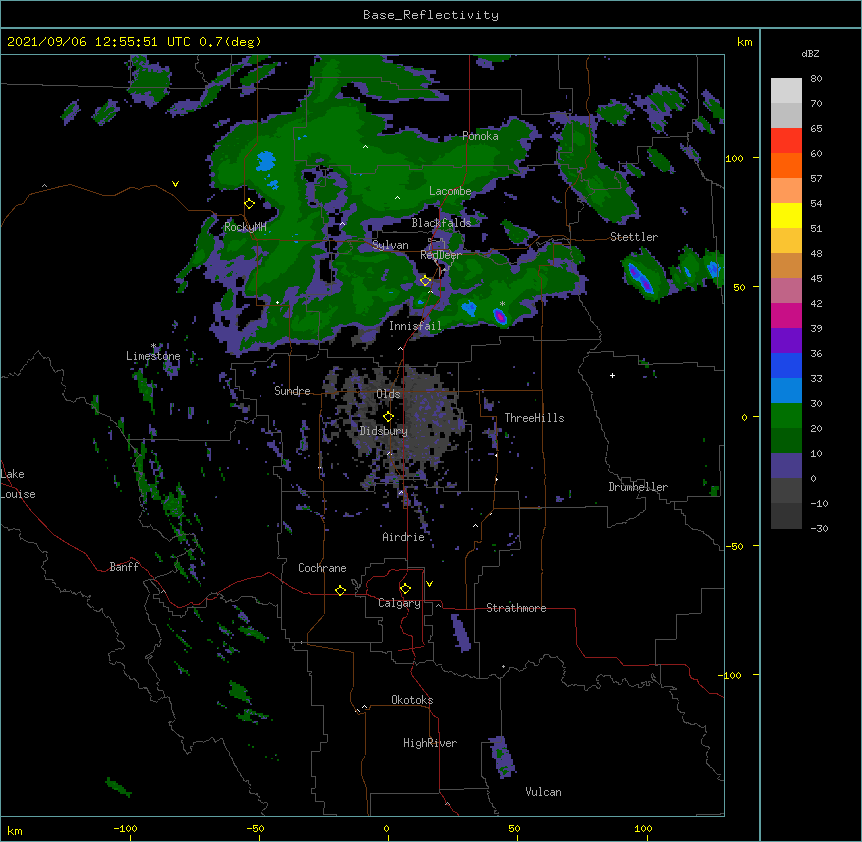Click the Calgary city label

(399, 603)
